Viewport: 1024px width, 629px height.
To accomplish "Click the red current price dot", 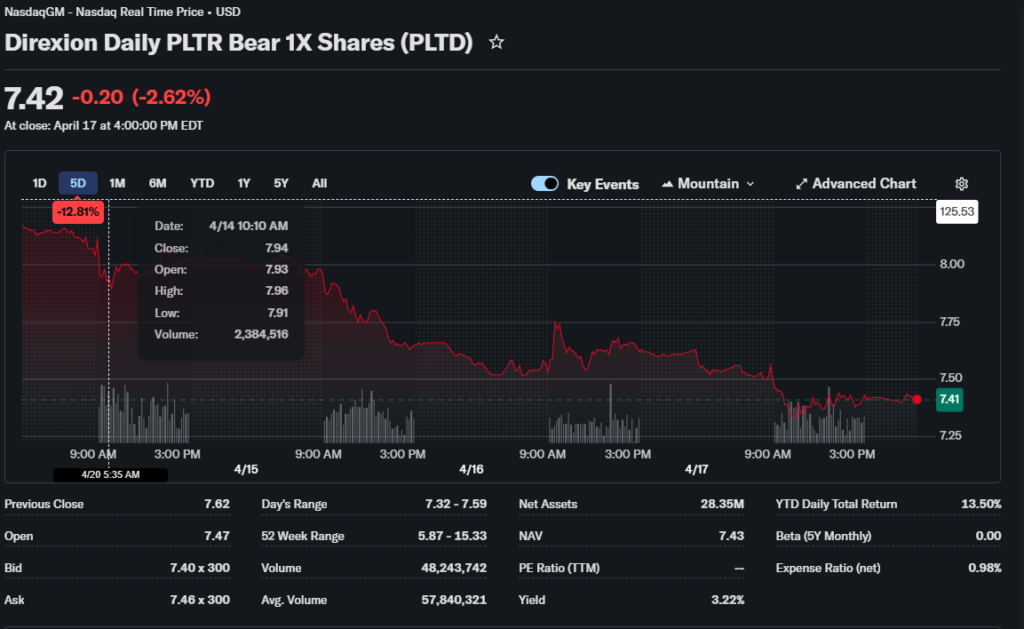I will click(x=917, y=399).
